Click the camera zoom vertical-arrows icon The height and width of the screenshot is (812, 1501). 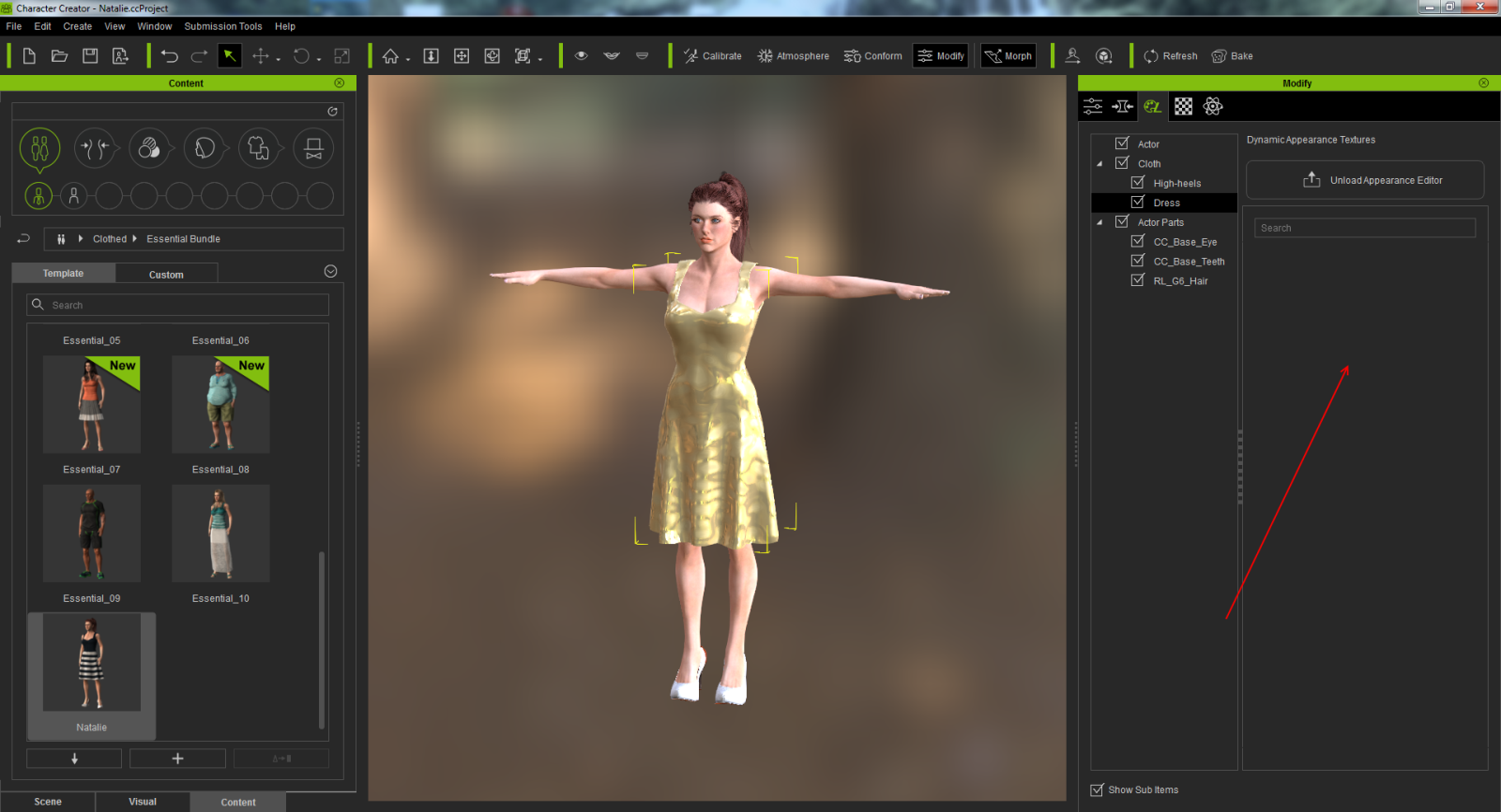(x=432, y=56)
